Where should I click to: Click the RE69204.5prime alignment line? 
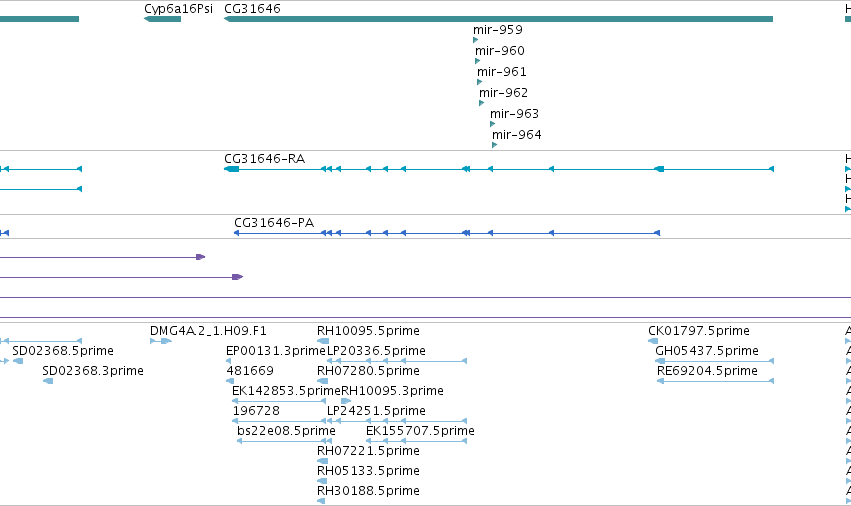(x=715, y=381)
